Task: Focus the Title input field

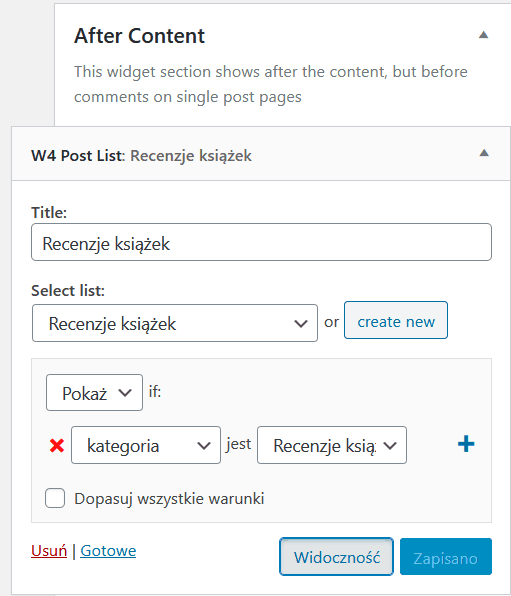Action: [x=262, y=242]
